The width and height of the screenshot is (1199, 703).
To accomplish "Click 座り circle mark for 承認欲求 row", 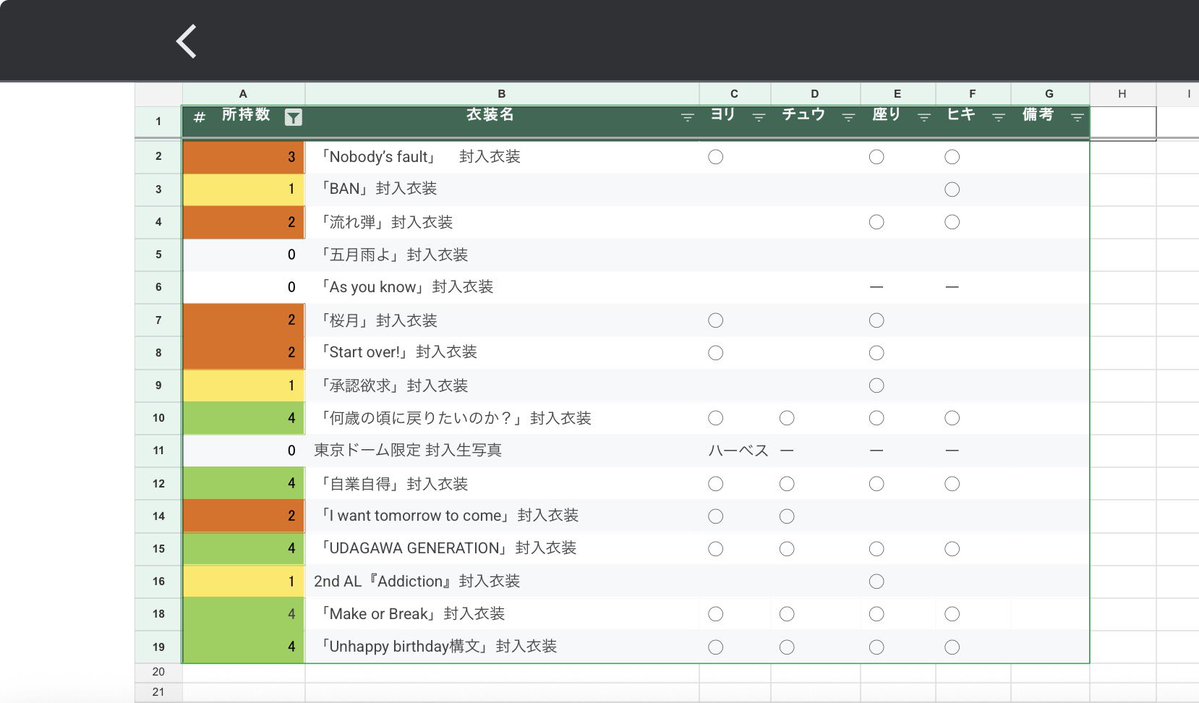I will pyautogui.click(x=876, y=385).
